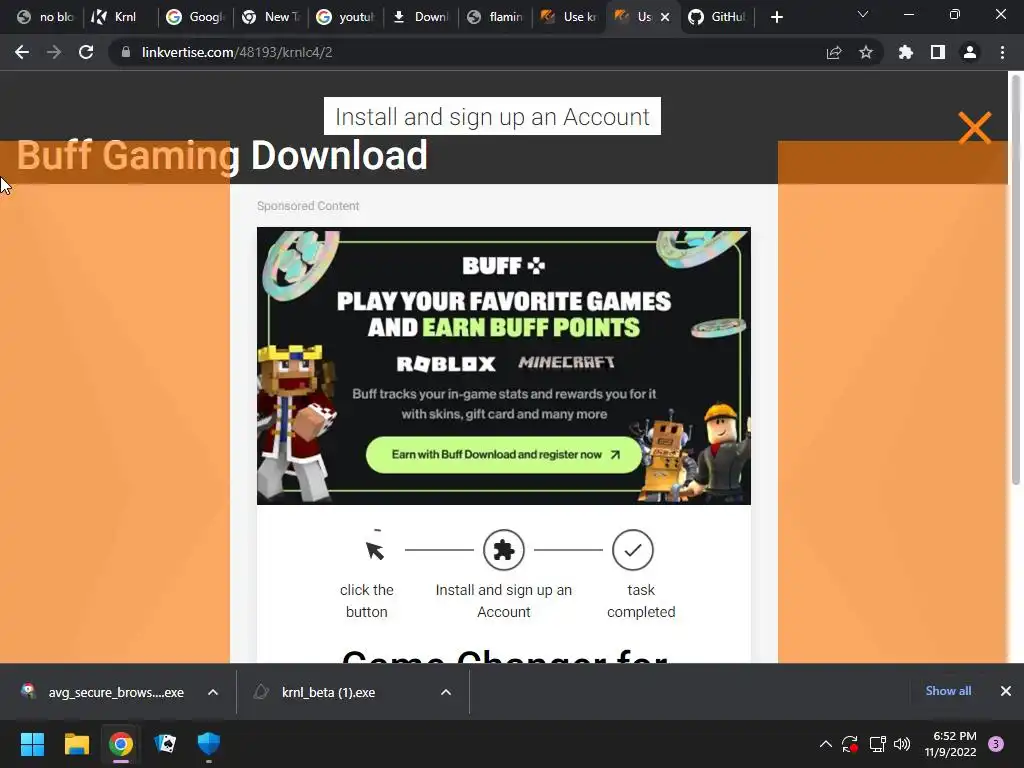
Task: Click the 'Install and sign up an Account' tooltip
Action: click(492, 116)
